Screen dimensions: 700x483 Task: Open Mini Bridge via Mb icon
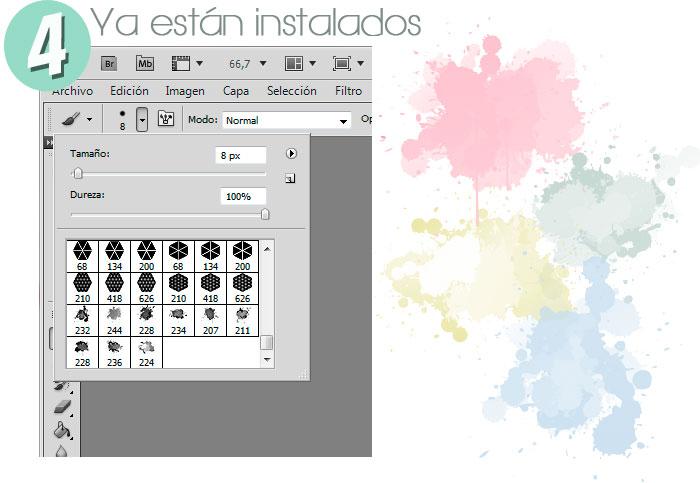[145, 62]
